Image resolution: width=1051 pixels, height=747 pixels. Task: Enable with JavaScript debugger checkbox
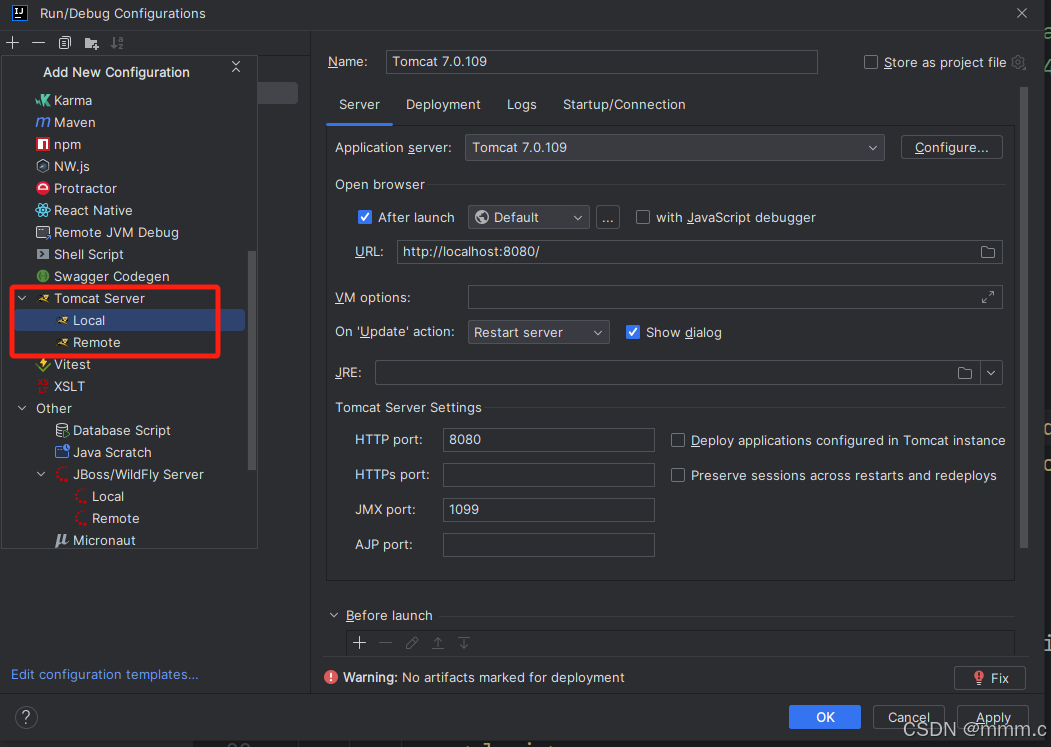643,217
